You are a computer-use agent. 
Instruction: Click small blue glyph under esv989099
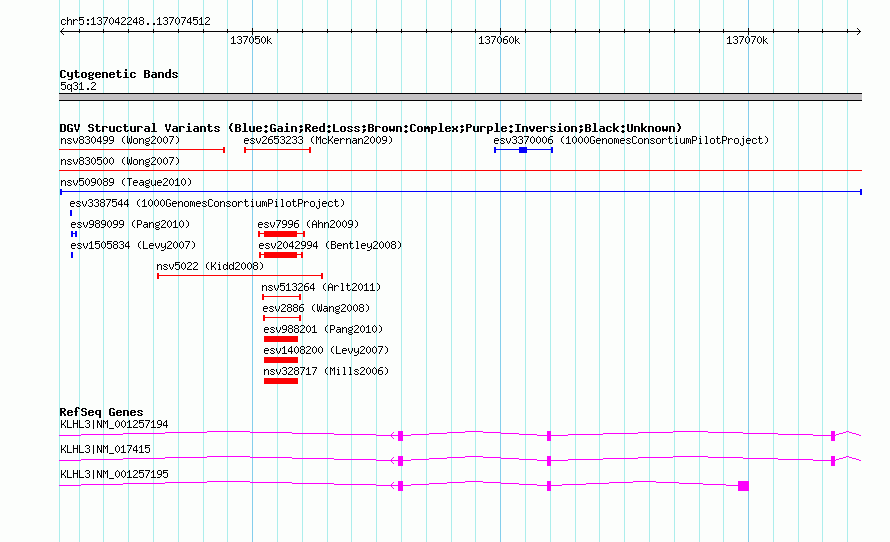tap(74, 234)
